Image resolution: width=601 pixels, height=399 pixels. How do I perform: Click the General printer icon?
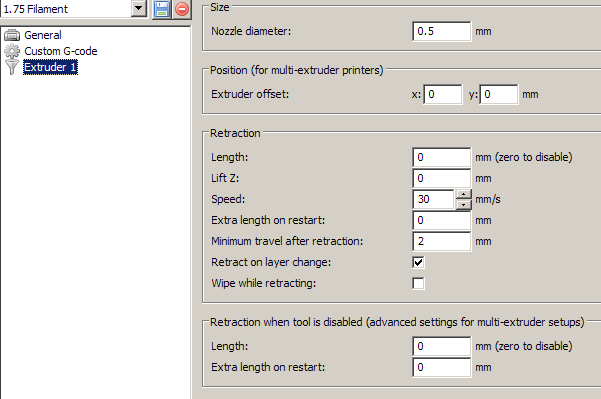point(12,35)
